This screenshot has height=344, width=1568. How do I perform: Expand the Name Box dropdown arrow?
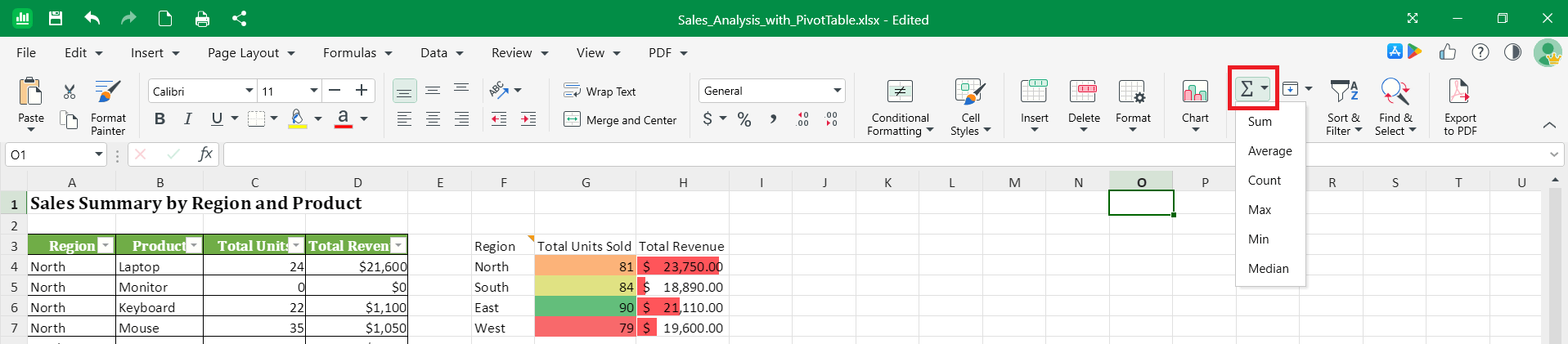pos(99,154)
